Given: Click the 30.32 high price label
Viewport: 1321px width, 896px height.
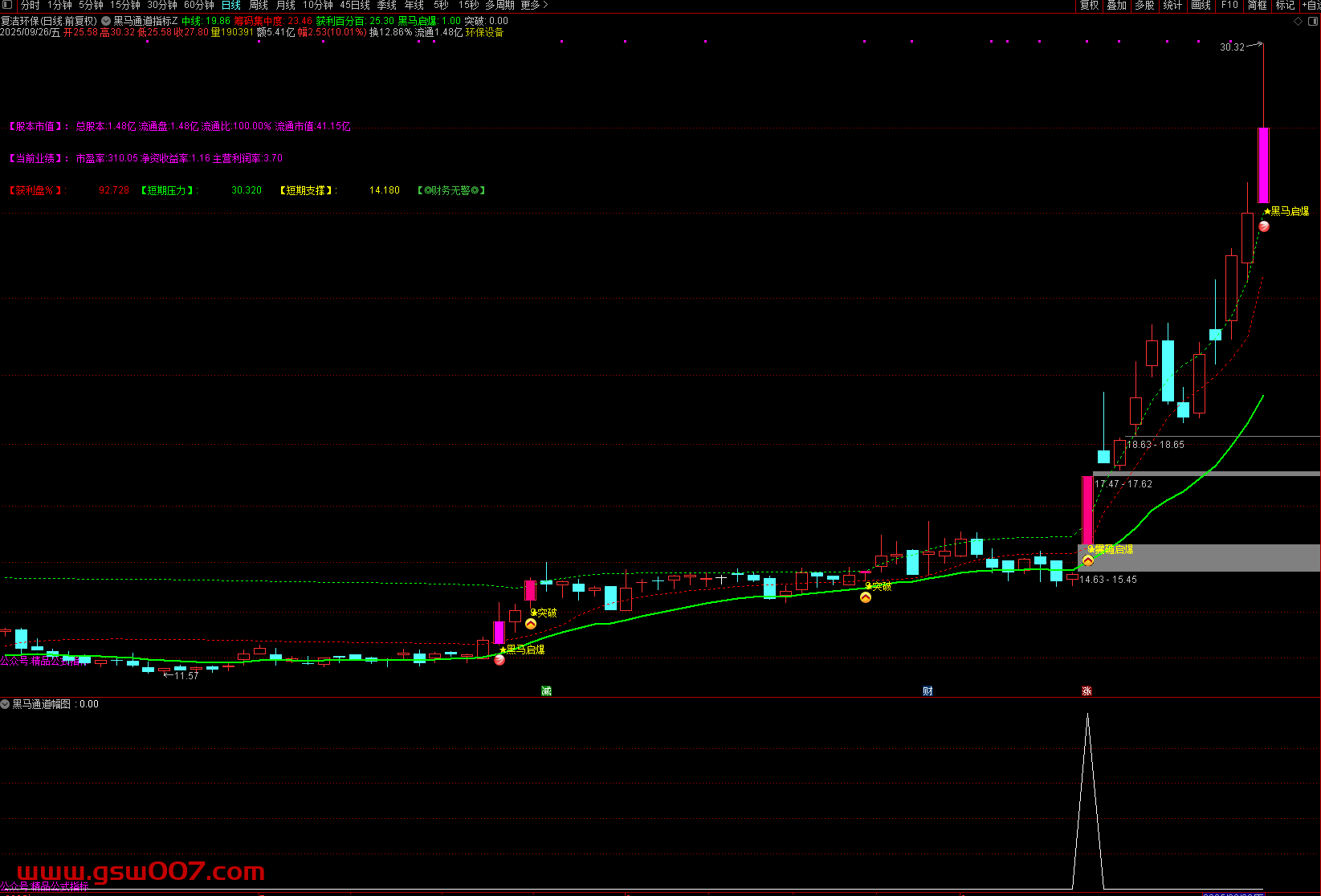Looking at the screenshot, I should 1232,47.
